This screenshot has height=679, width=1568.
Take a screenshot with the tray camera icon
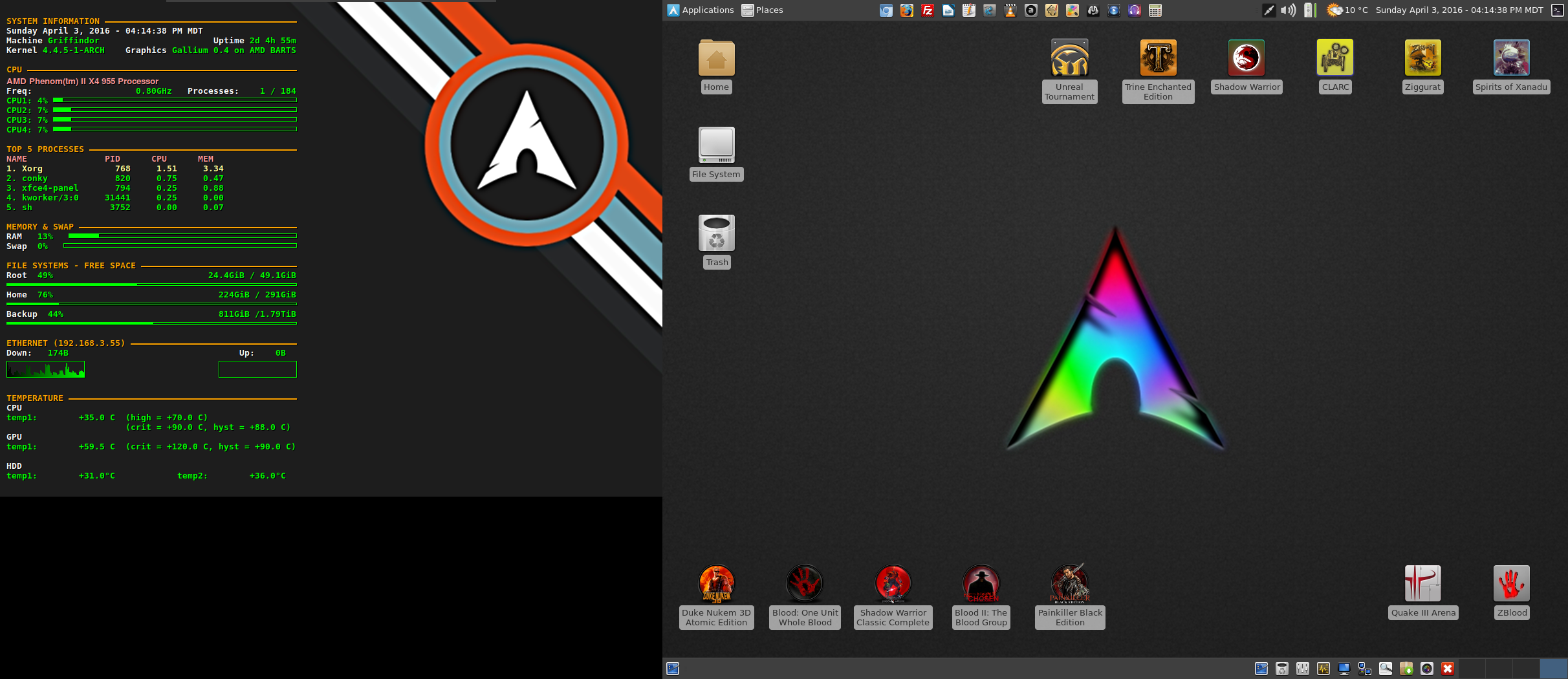point(1426,669)
